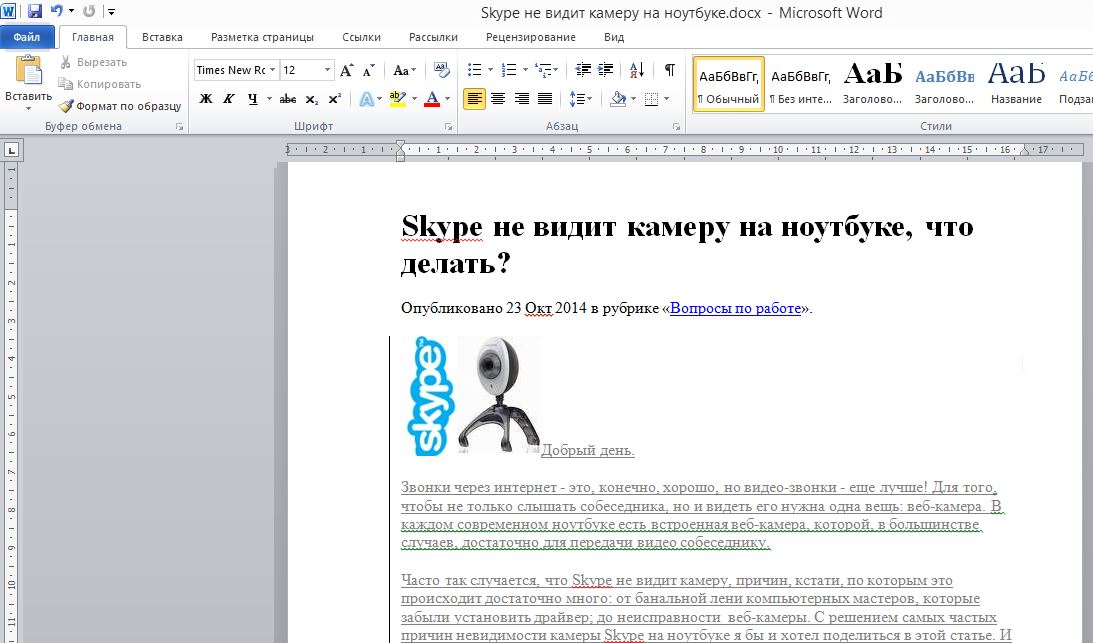Select the Skype logo image in document
The height and width of the screenshot is (643, 1093).
point(430,396)
